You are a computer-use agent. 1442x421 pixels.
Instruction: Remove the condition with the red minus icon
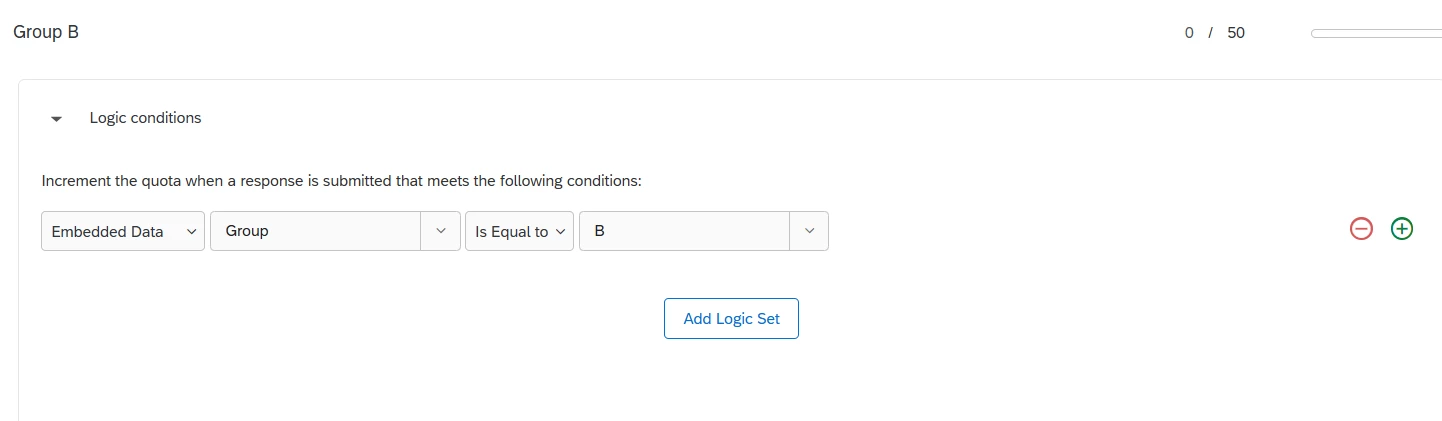pos(1361,229)
